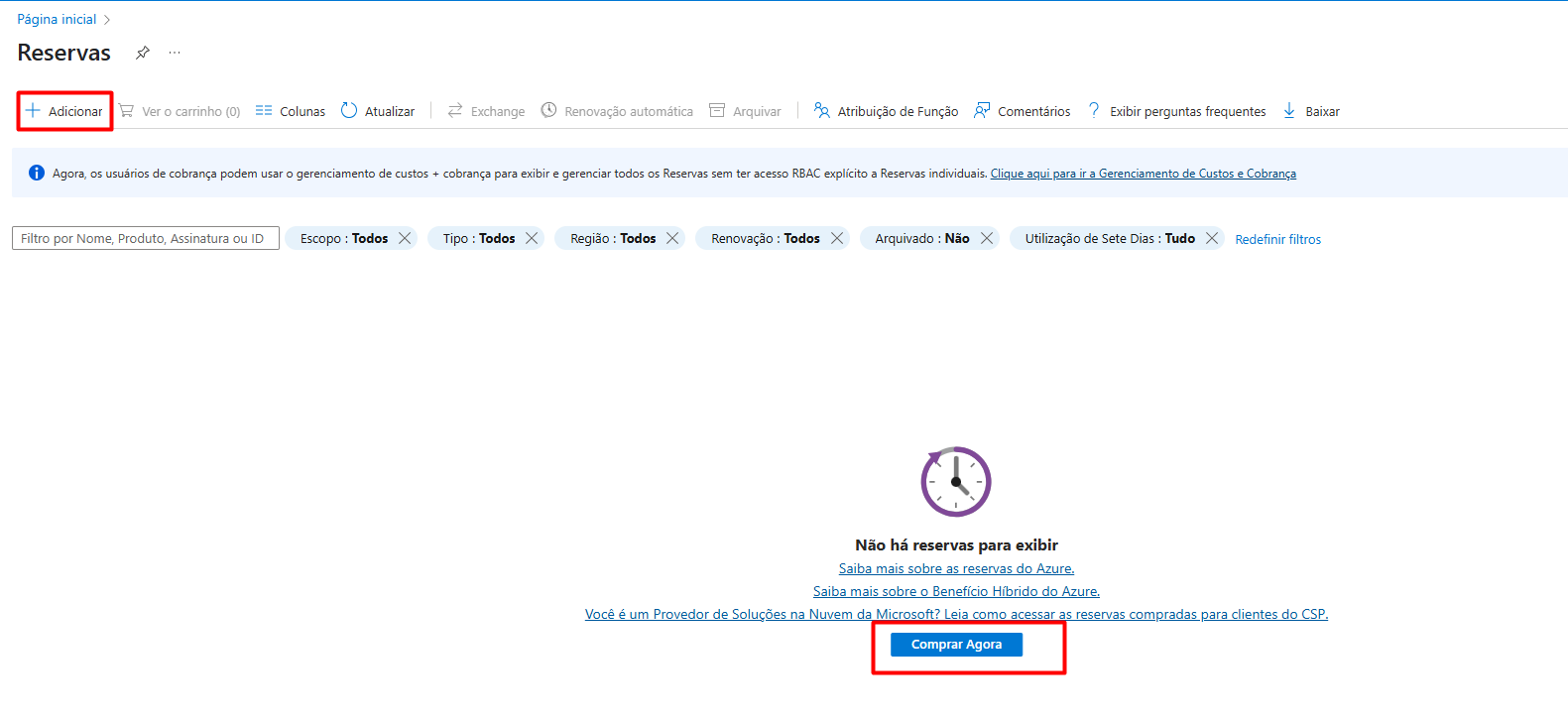Click the Adicionar plus icon

(x=33, y=111)
